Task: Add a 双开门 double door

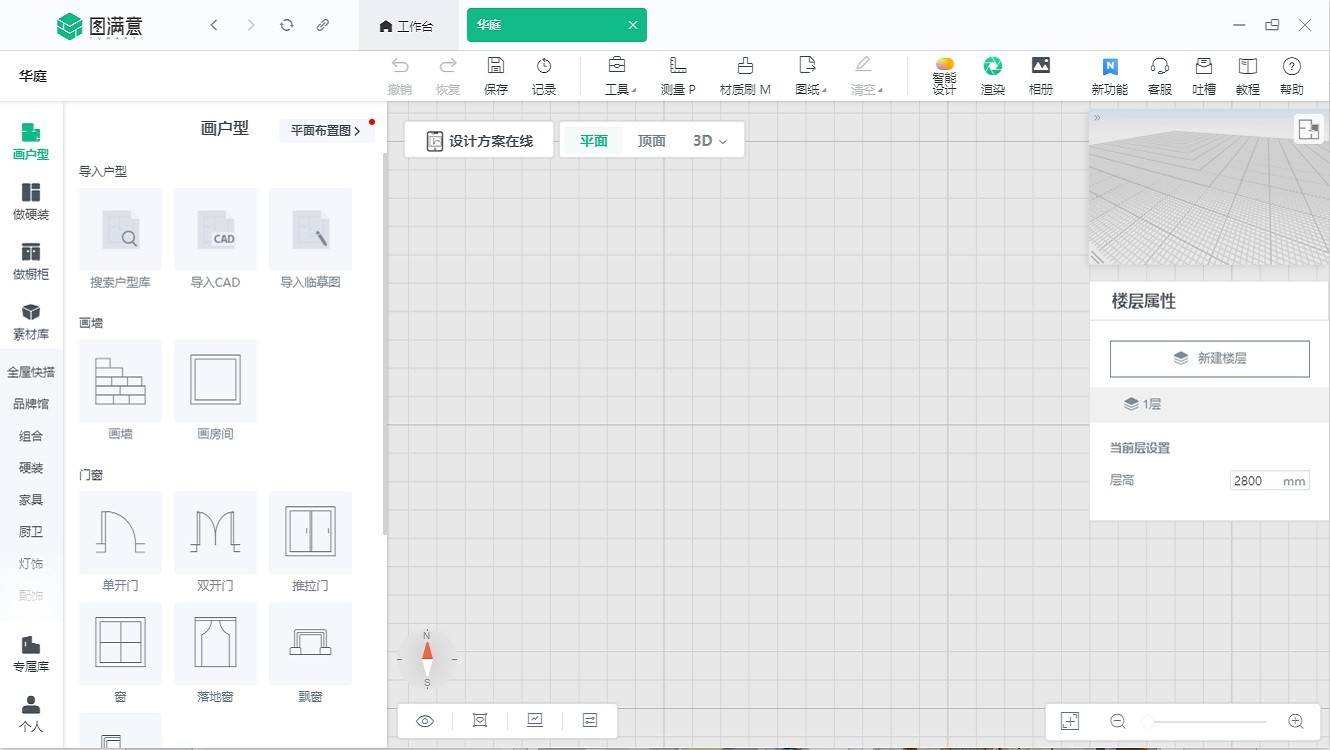Action: pos(215,532)
